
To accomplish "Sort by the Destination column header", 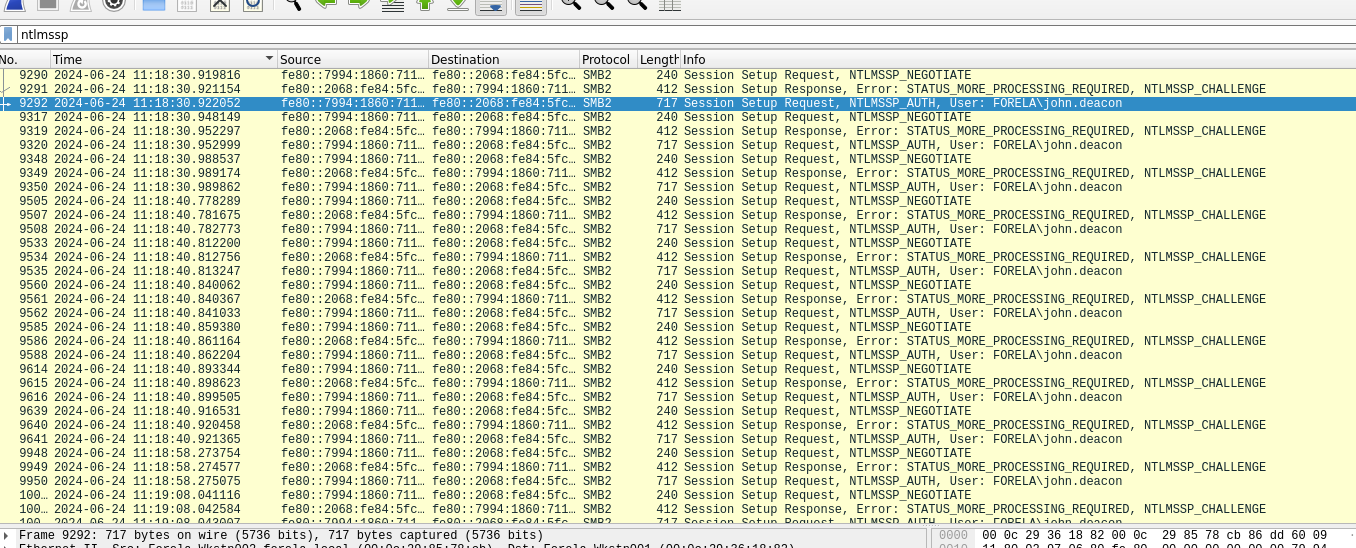I will [504, 60].
